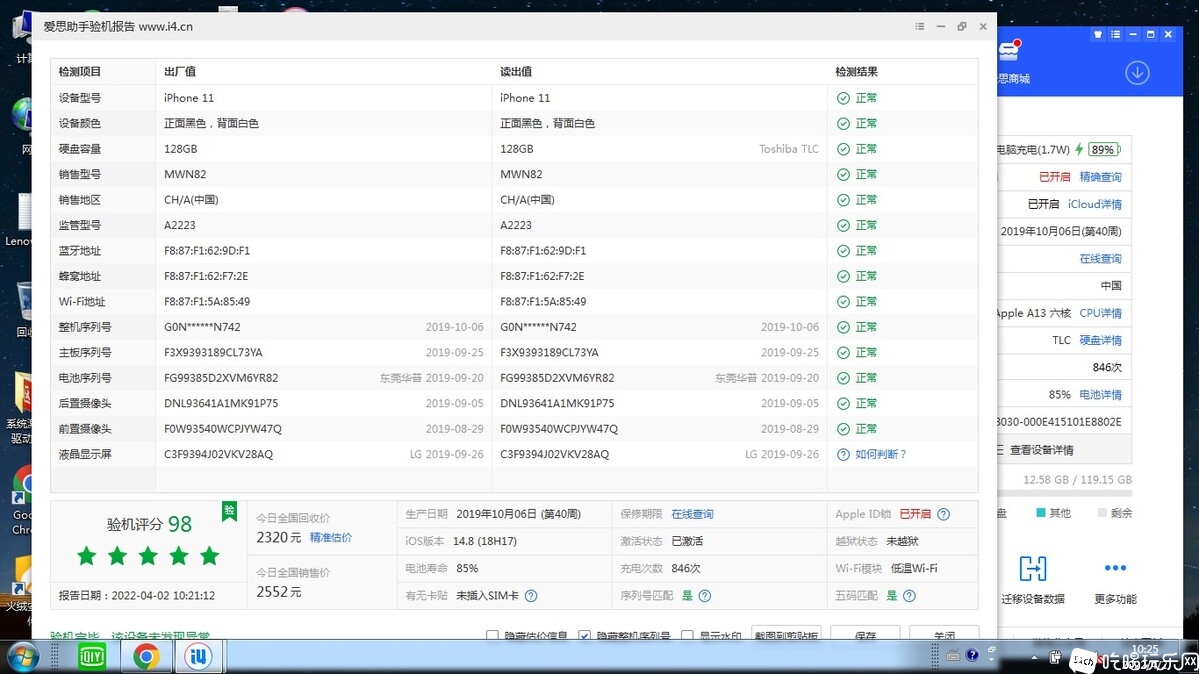Open iQIYI from the taskbar
The height and width of the screenshot is (674, 1199).
click(92, 656)
